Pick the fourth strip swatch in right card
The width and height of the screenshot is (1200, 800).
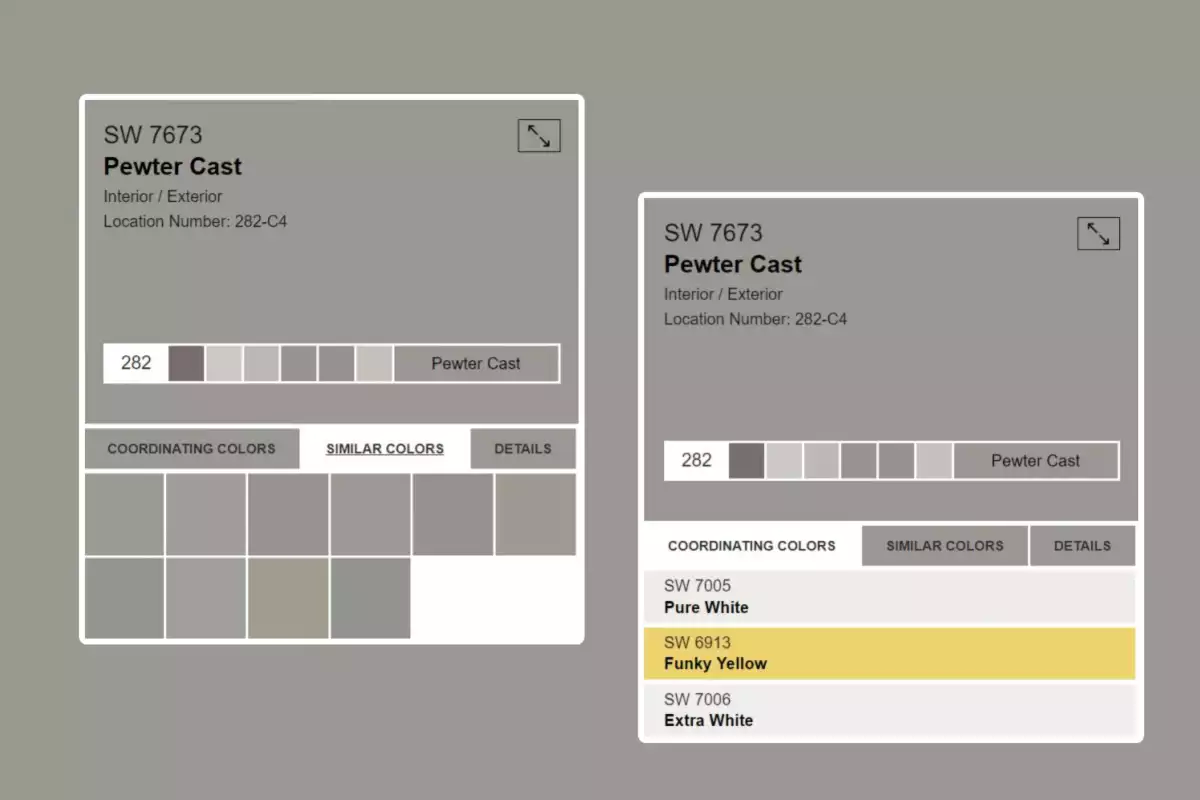(859, 461)
